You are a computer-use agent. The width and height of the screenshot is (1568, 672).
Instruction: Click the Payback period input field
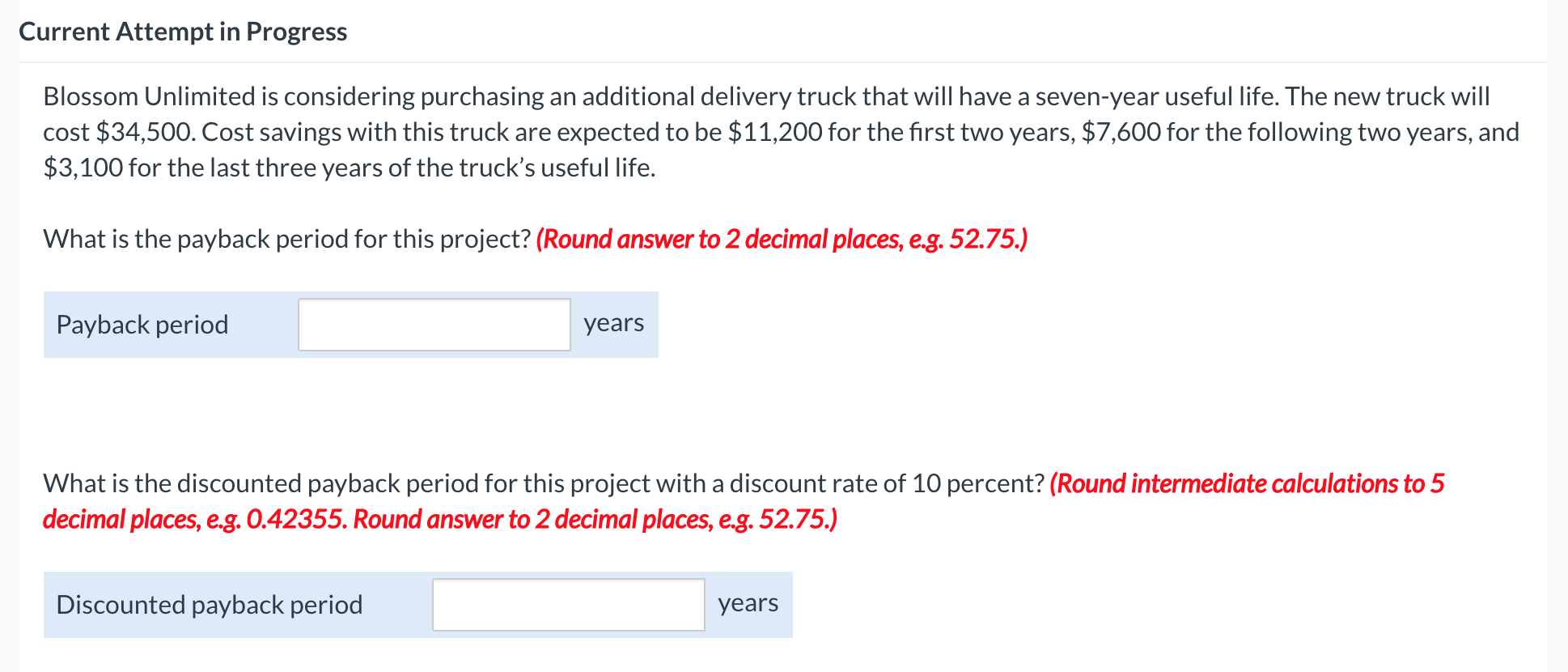pyautogui.click(x=434, y=324)
